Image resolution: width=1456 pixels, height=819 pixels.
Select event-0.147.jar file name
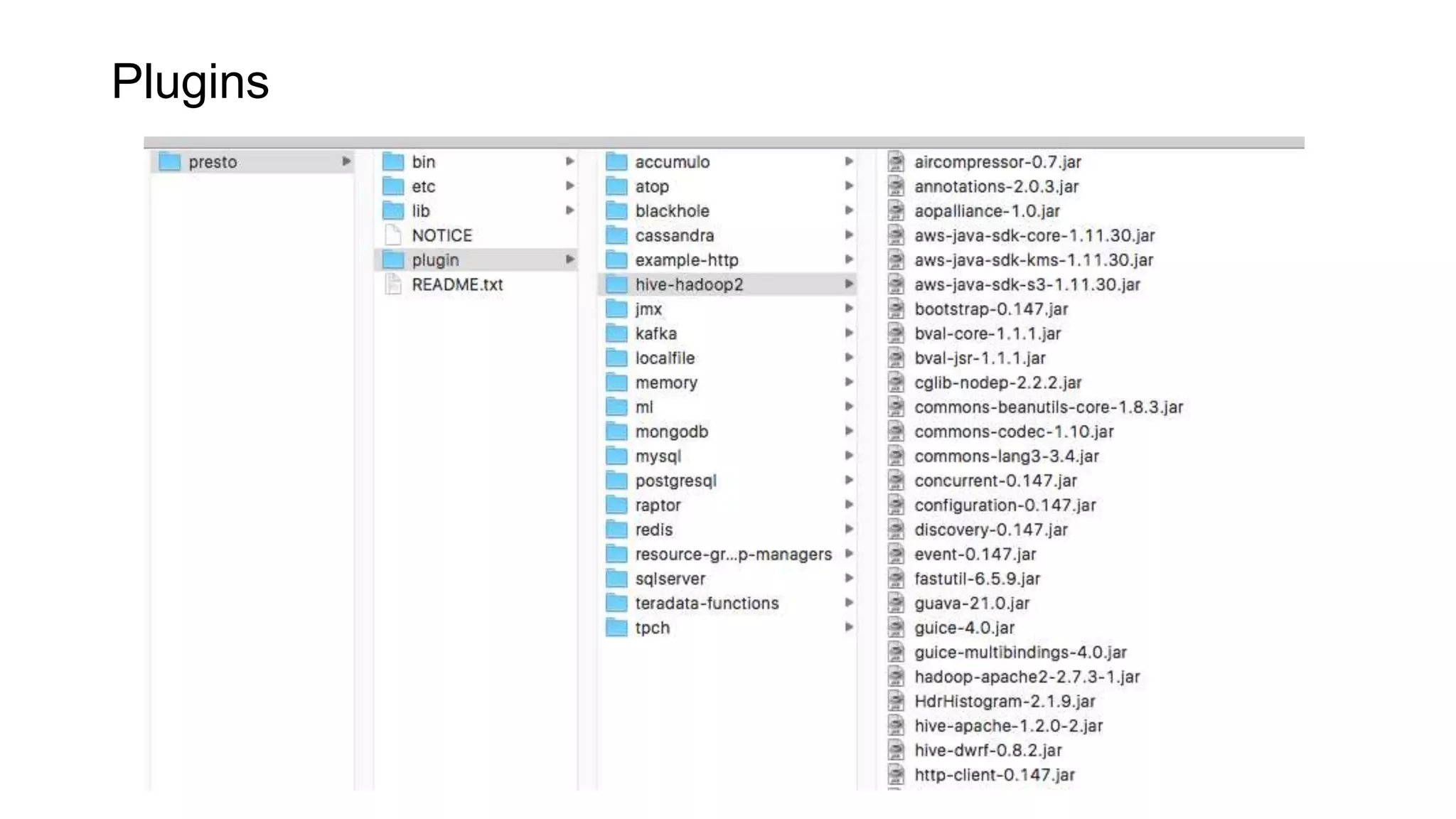pyautogui.click(x=975, y=555)
